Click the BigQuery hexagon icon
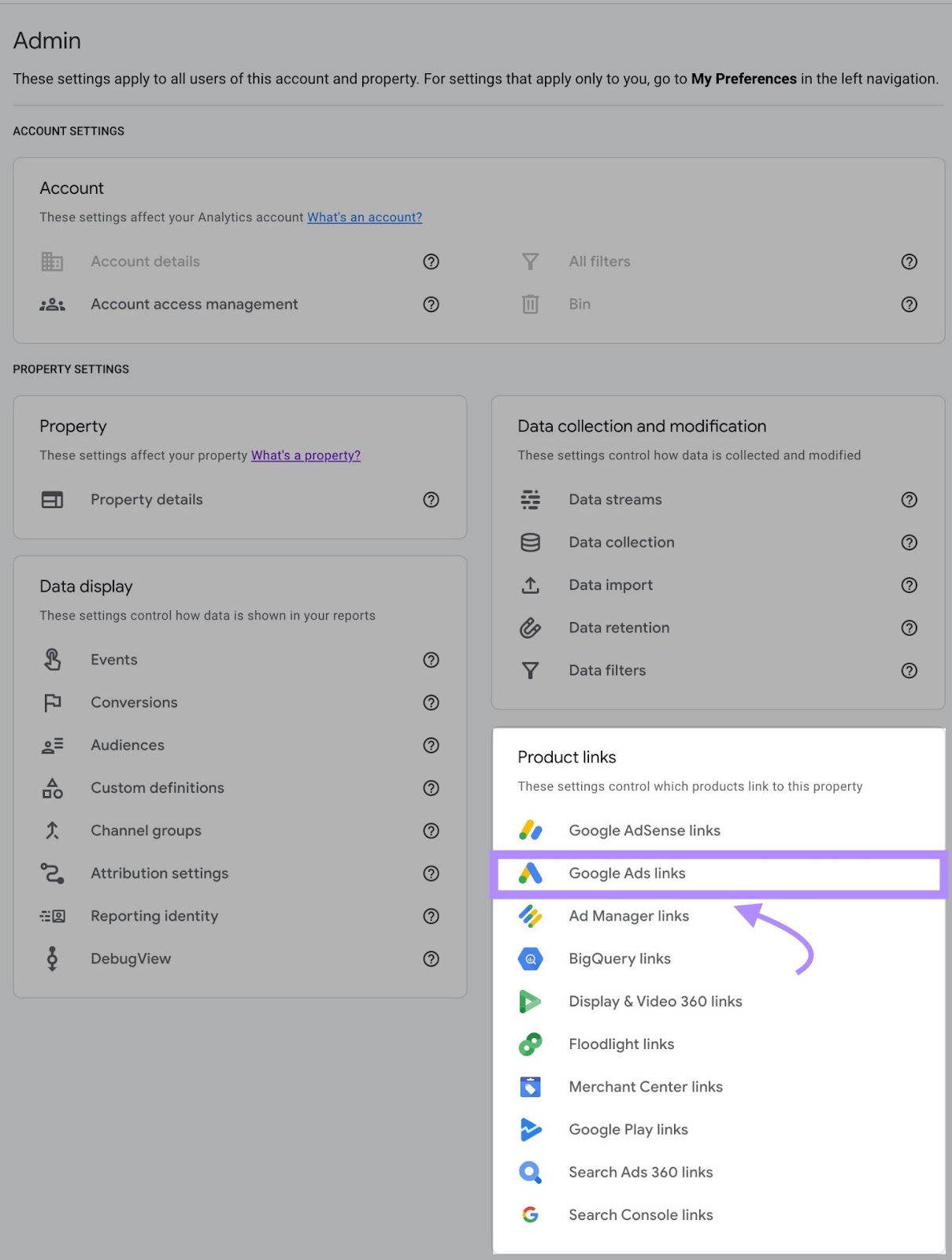The width and height of the screenshot is (952, 1260). (x=531, y=958)
